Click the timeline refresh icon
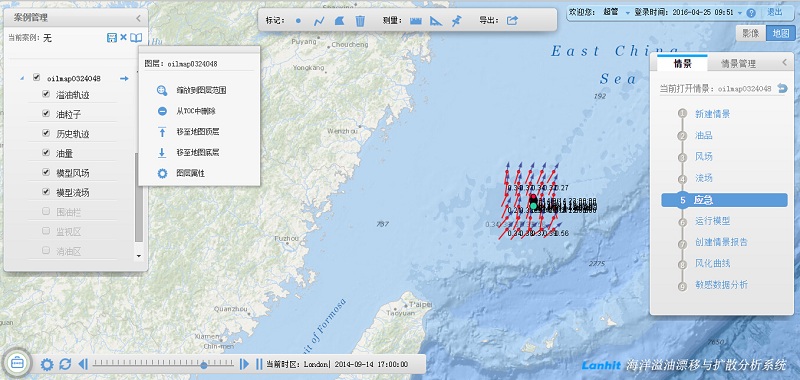 pyautogui.click(x=65, y=364)
